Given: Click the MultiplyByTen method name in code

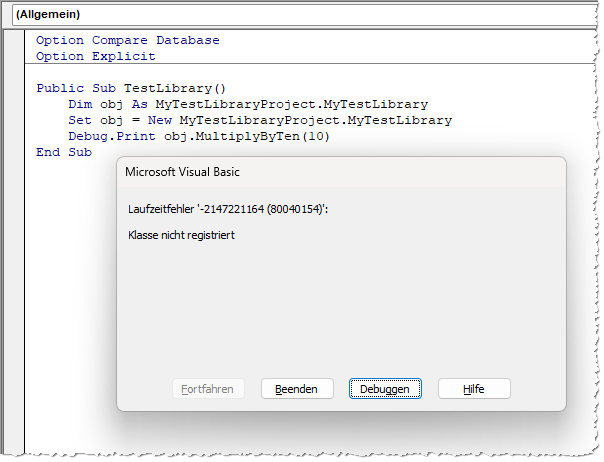Looking at the screenshot, I should coord(248,136).
